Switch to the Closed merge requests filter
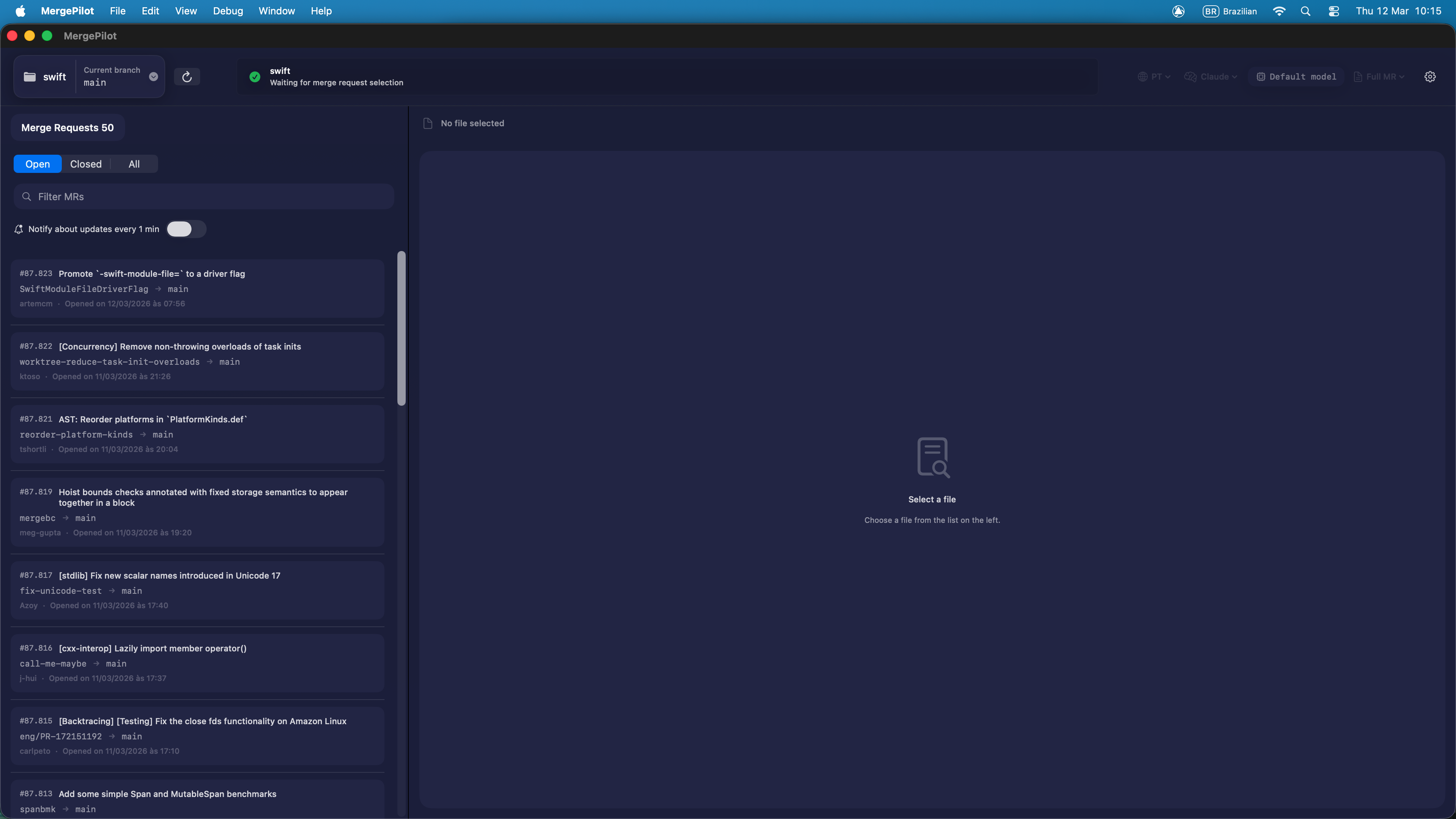The image size is (1456, 819). click(86, 163)
